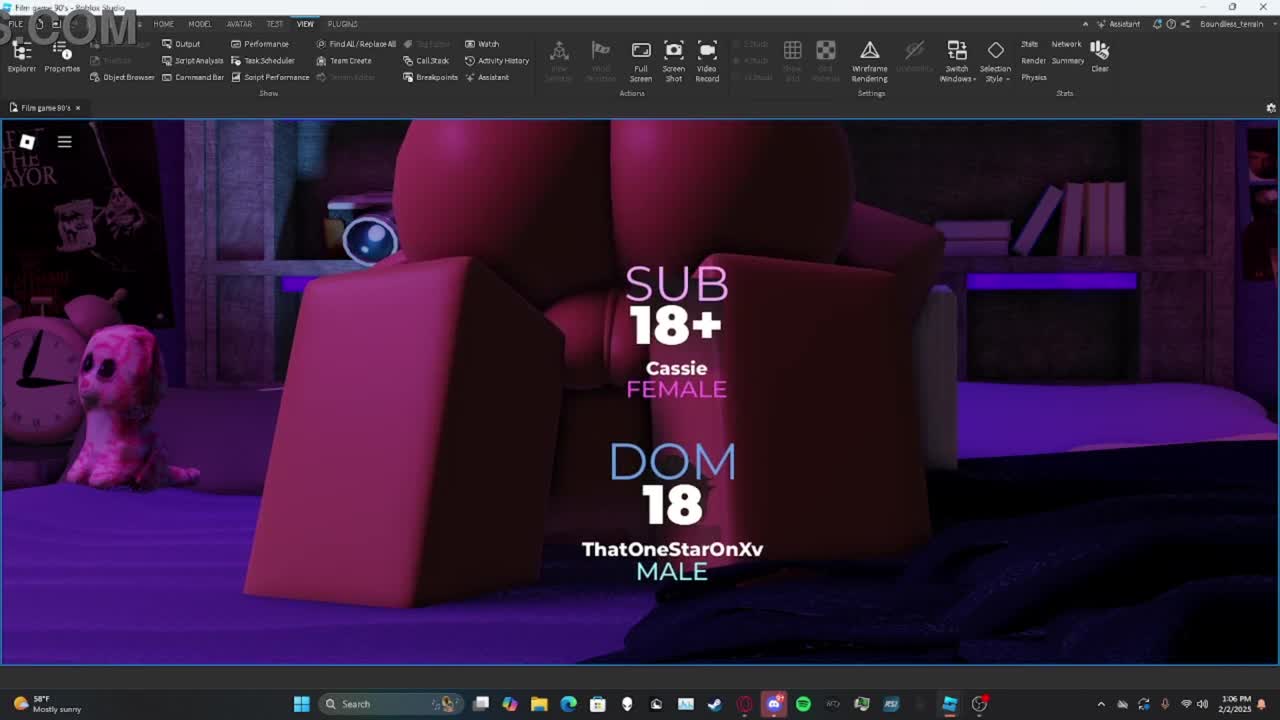Open the Properties panel
Image resolution: width=1280 pixels, height=720 pixels.
click(x=62, y=56)
